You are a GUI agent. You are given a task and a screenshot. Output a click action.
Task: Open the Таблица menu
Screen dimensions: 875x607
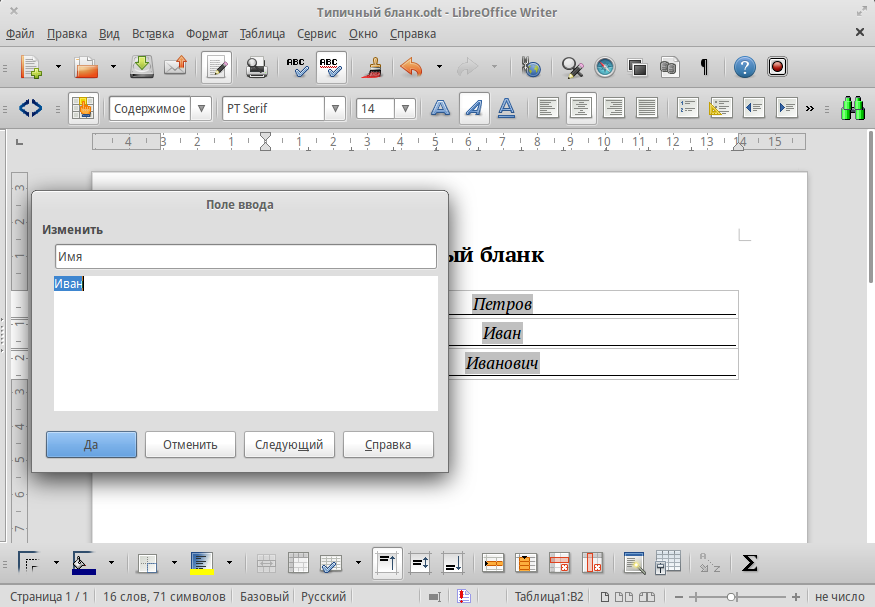[x=261, y=33]
